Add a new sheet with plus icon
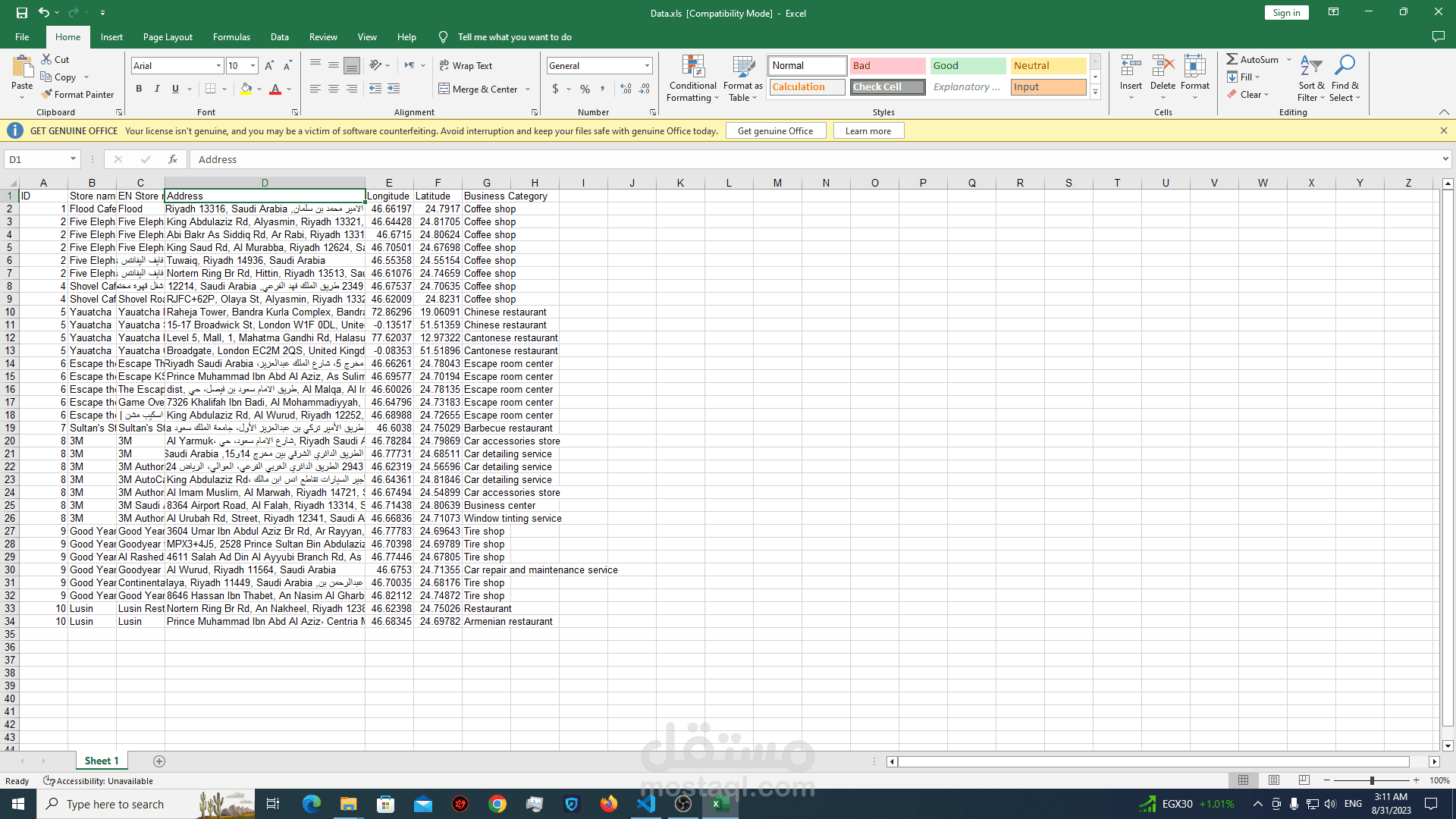Screen dimensions: 1456x819 159,761
